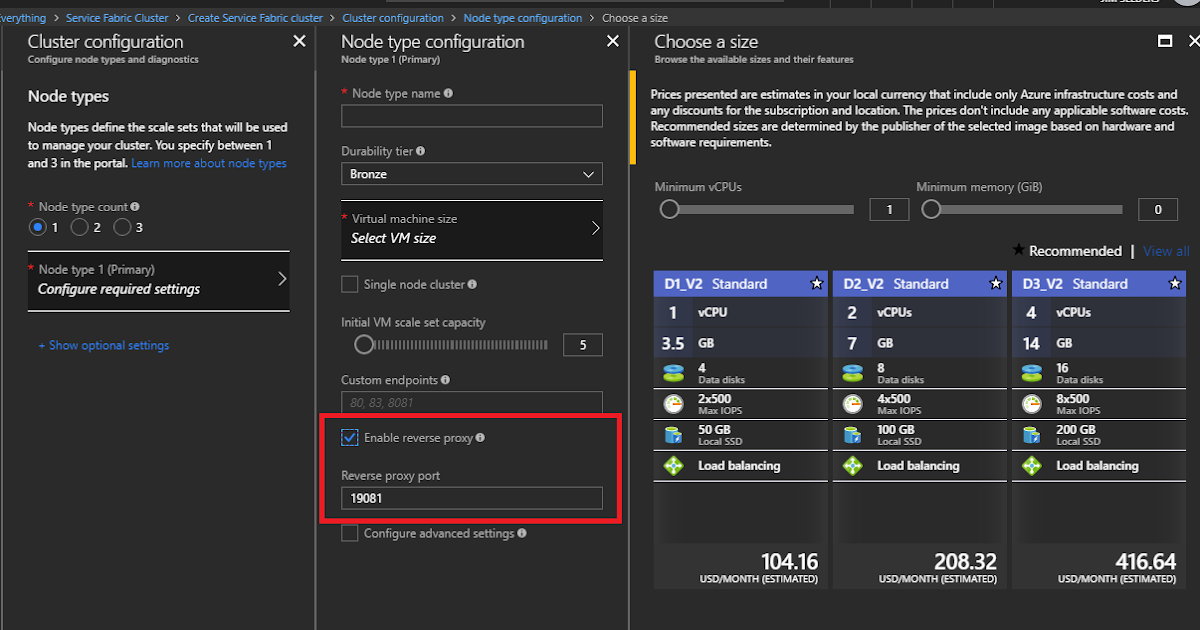Open the Learn more about node types link
The width and height of the screenshot is (1200, 630).
(209, 163)
